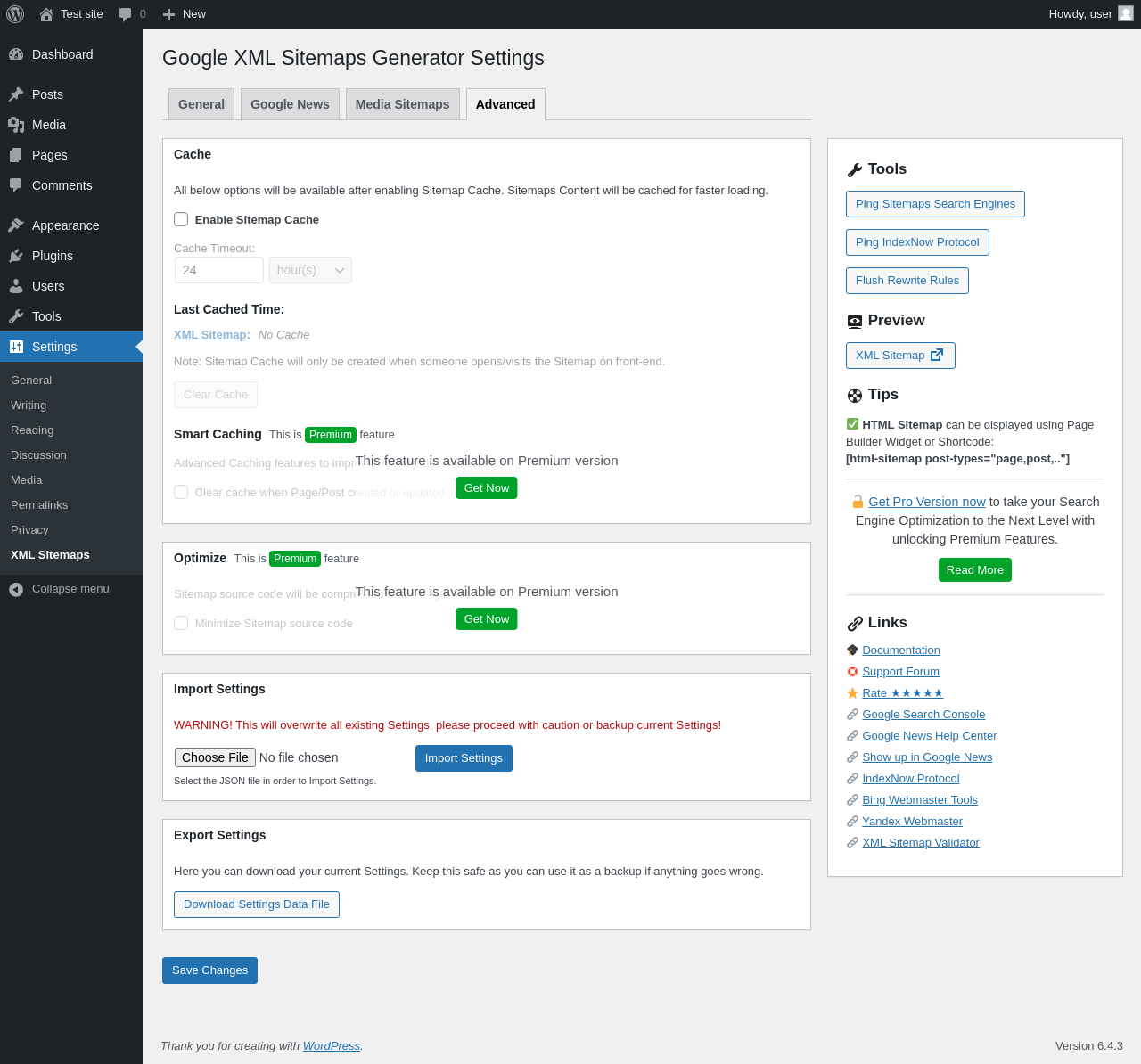This screenshot has height=1064, width=1141.
Task: Click the Import Settings button
Action: click(464, 758)
